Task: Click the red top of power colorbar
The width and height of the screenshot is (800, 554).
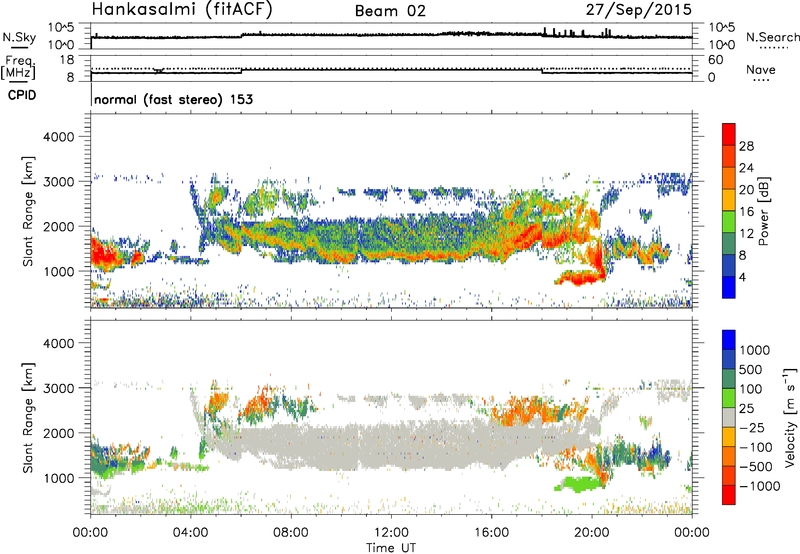Action: (729, 134)
